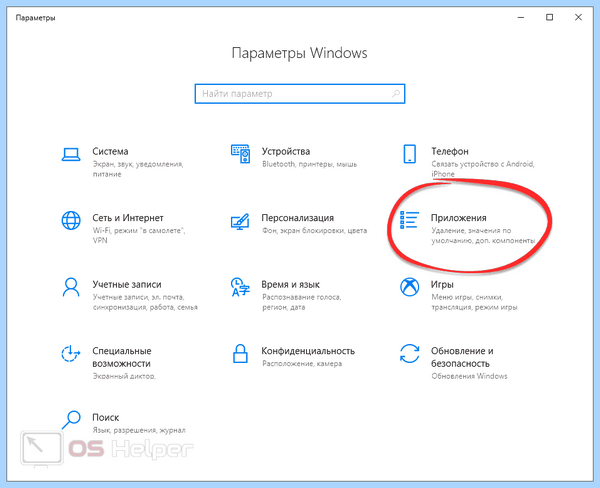This screenshot has width=600, height=488.
Task: Open the Приложения settings label
Action: pos(458,218)
